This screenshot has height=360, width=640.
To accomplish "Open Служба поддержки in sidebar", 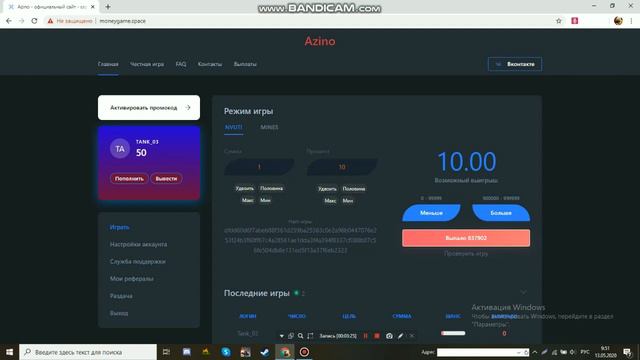I will coord(138,261).
